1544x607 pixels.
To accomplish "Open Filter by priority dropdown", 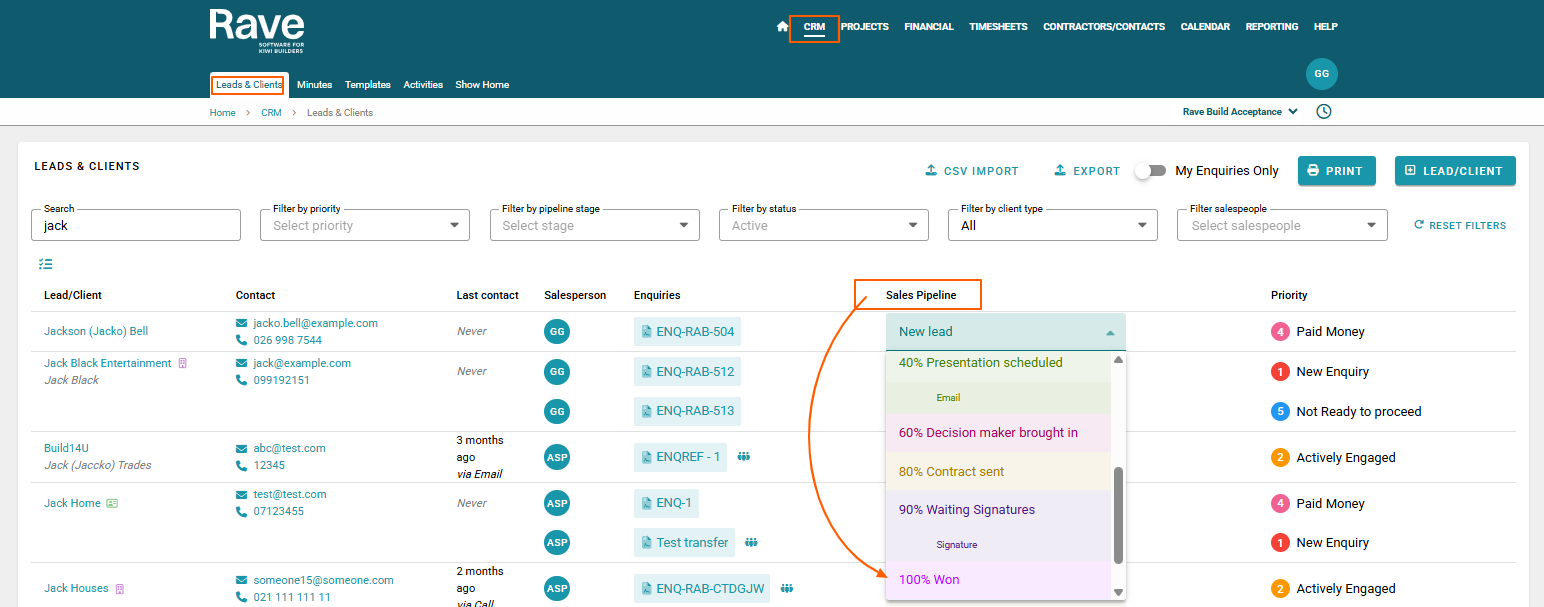I will (x=365, y=225).
